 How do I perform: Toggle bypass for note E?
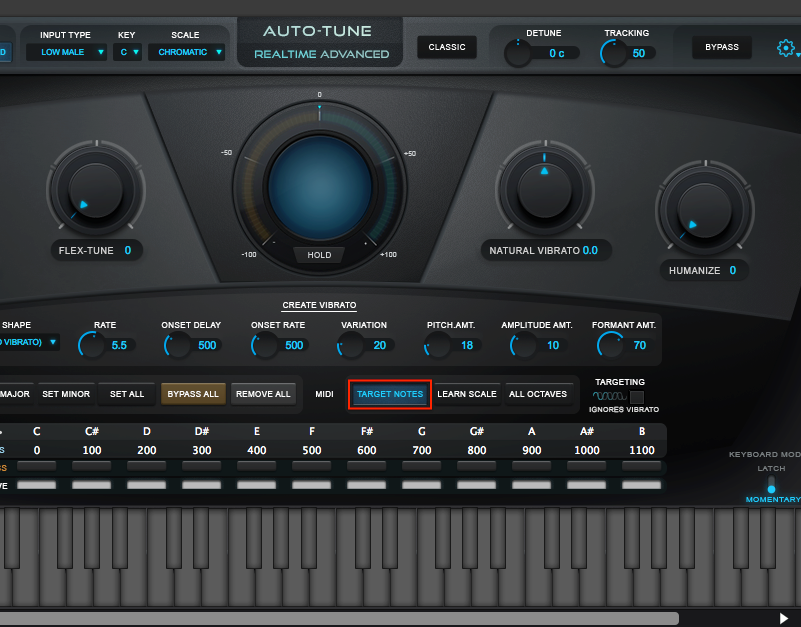tap(256, 466)
